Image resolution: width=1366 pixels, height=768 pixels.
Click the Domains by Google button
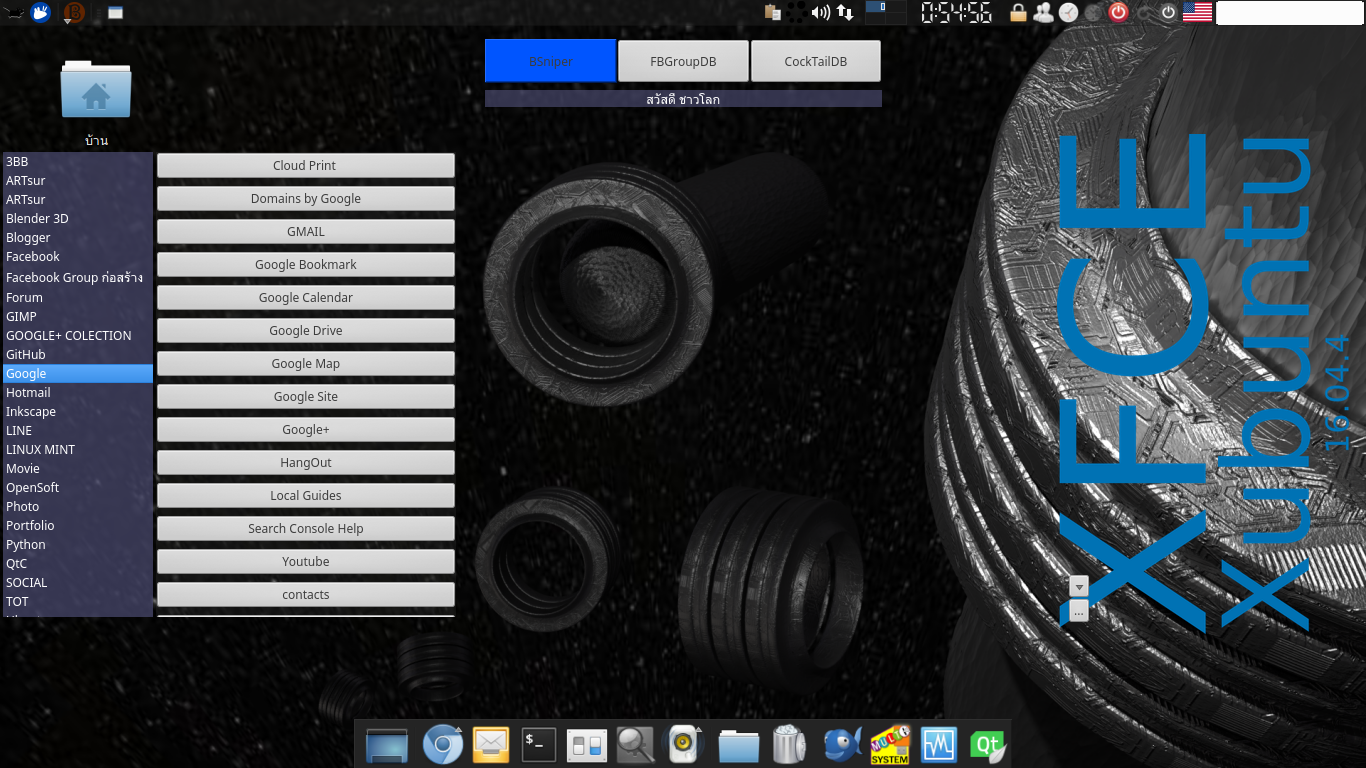pos(306,198)
